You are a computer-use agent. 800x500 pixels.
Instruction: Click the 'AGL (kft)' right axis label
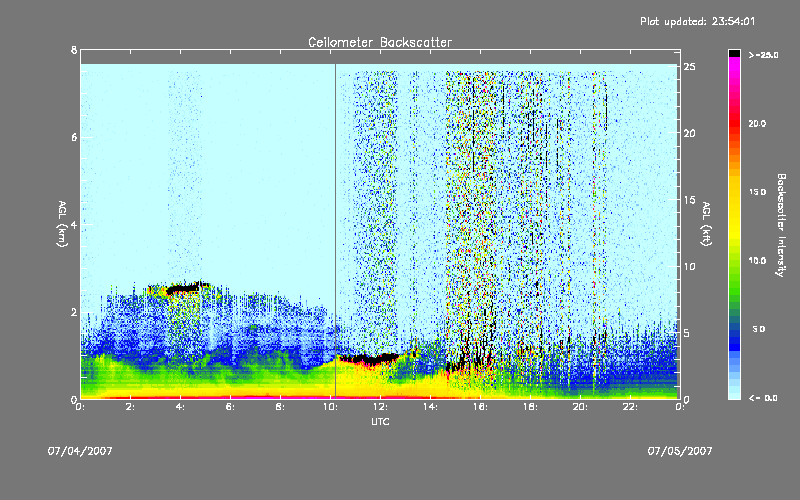coord(706,224)
